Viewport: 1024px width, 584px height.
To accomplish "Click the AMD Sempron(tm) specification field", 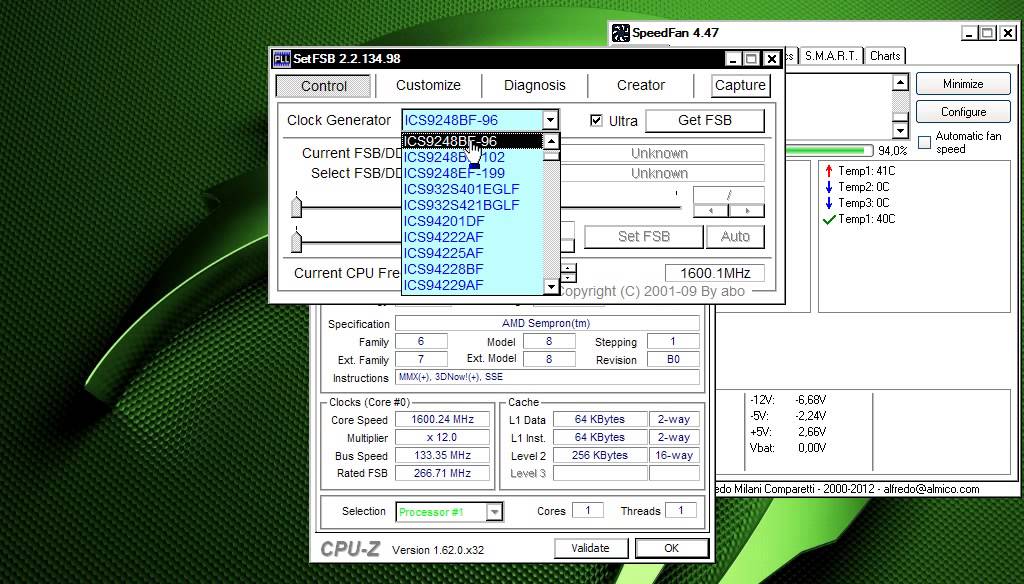I will 547,323.
